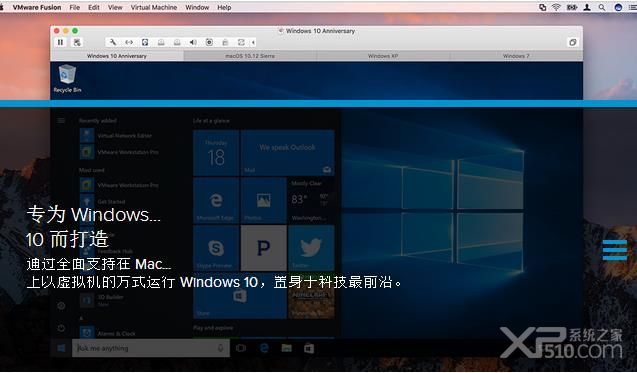The width and height of the screenshot is (637, 373).
Task: Open the VMware Fusion menu
Action: (37, 7)
